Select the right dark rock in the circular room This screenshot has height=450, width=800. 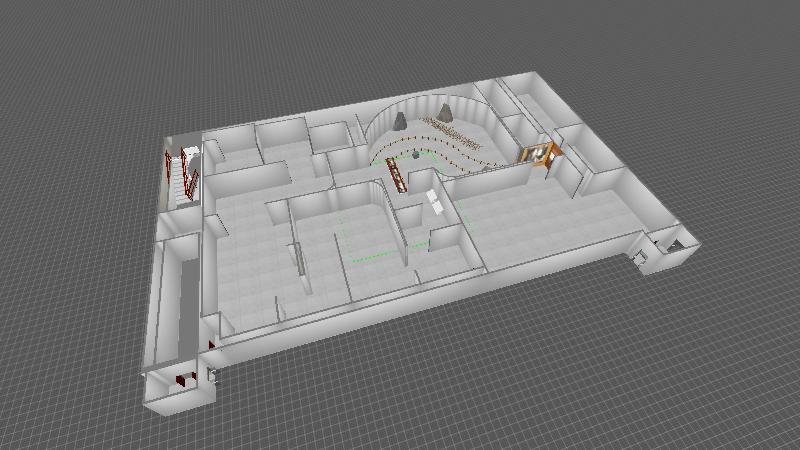[446, 112]
